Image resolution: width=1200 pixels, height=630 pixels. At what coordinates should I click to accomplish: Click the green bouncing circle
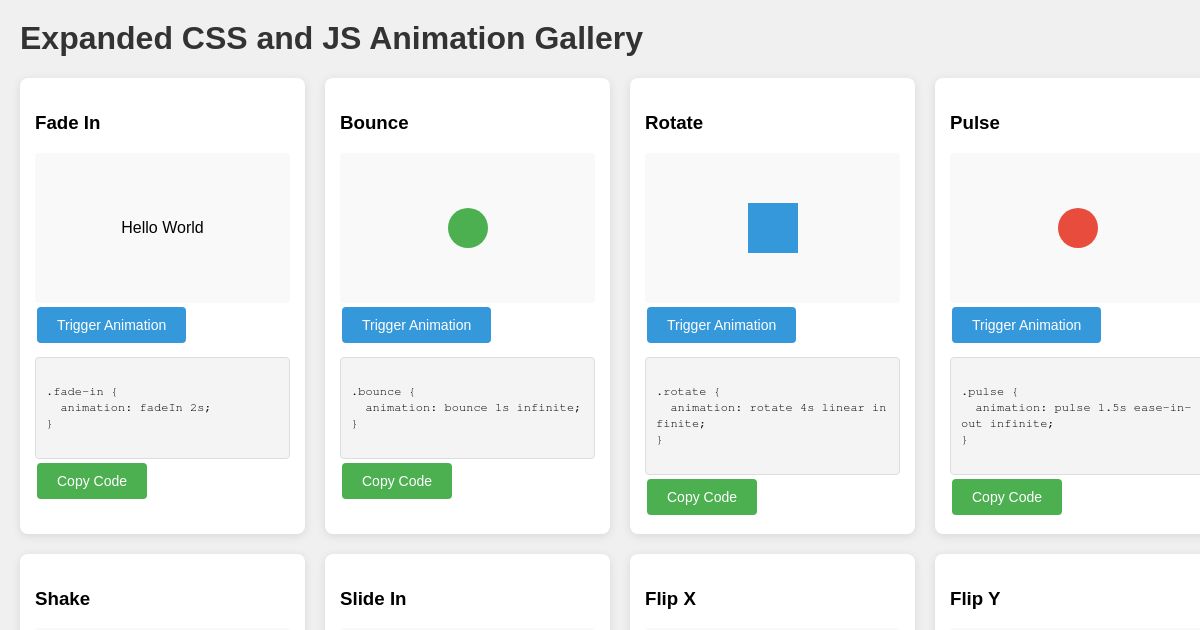[468, 228]
